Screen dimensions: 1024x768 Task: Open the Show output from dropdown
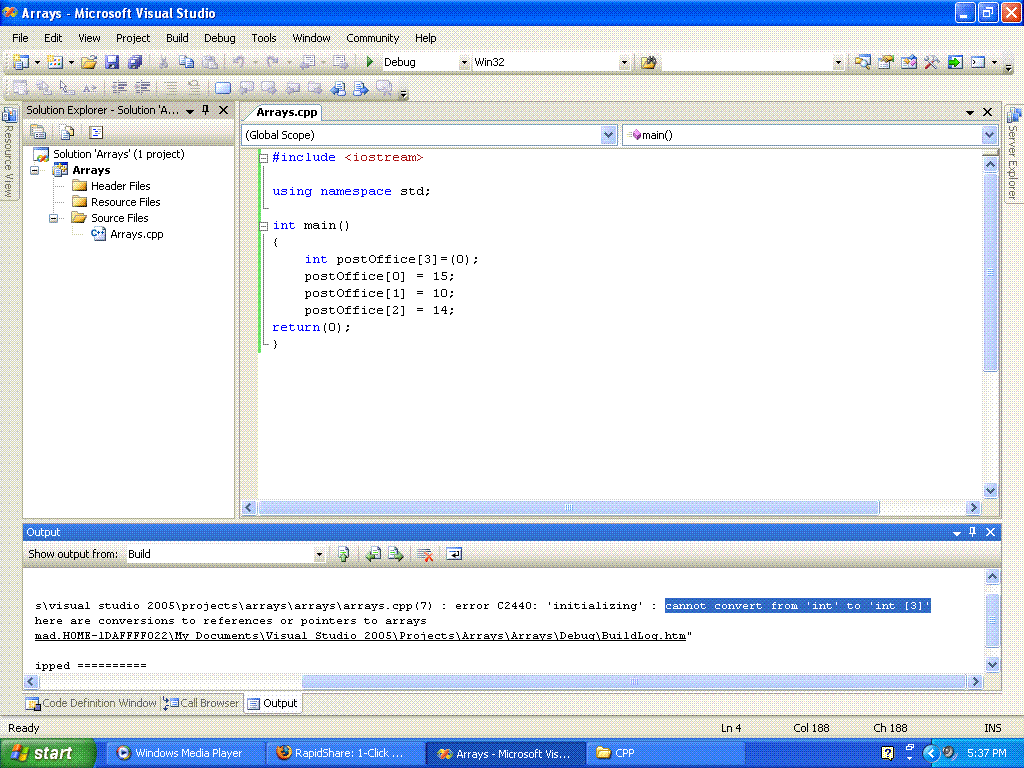coord(318,553)
